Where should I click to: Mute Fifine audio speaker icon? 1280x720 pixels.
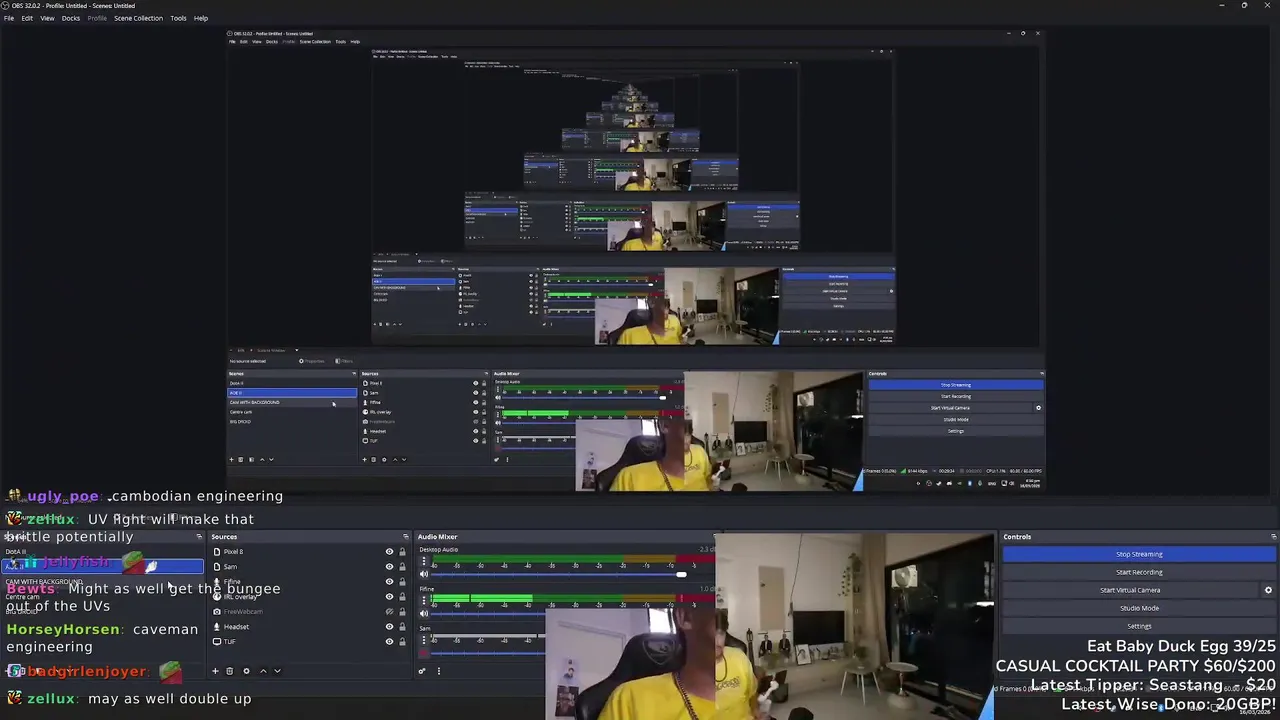click(x=424, y=613)
